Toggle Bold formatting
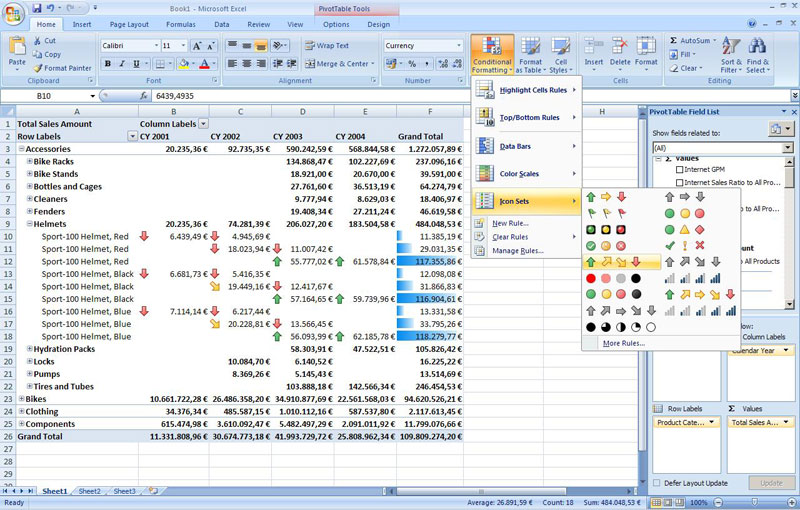Viewport: 800px width, 510px height. click(x=108, y=64)
